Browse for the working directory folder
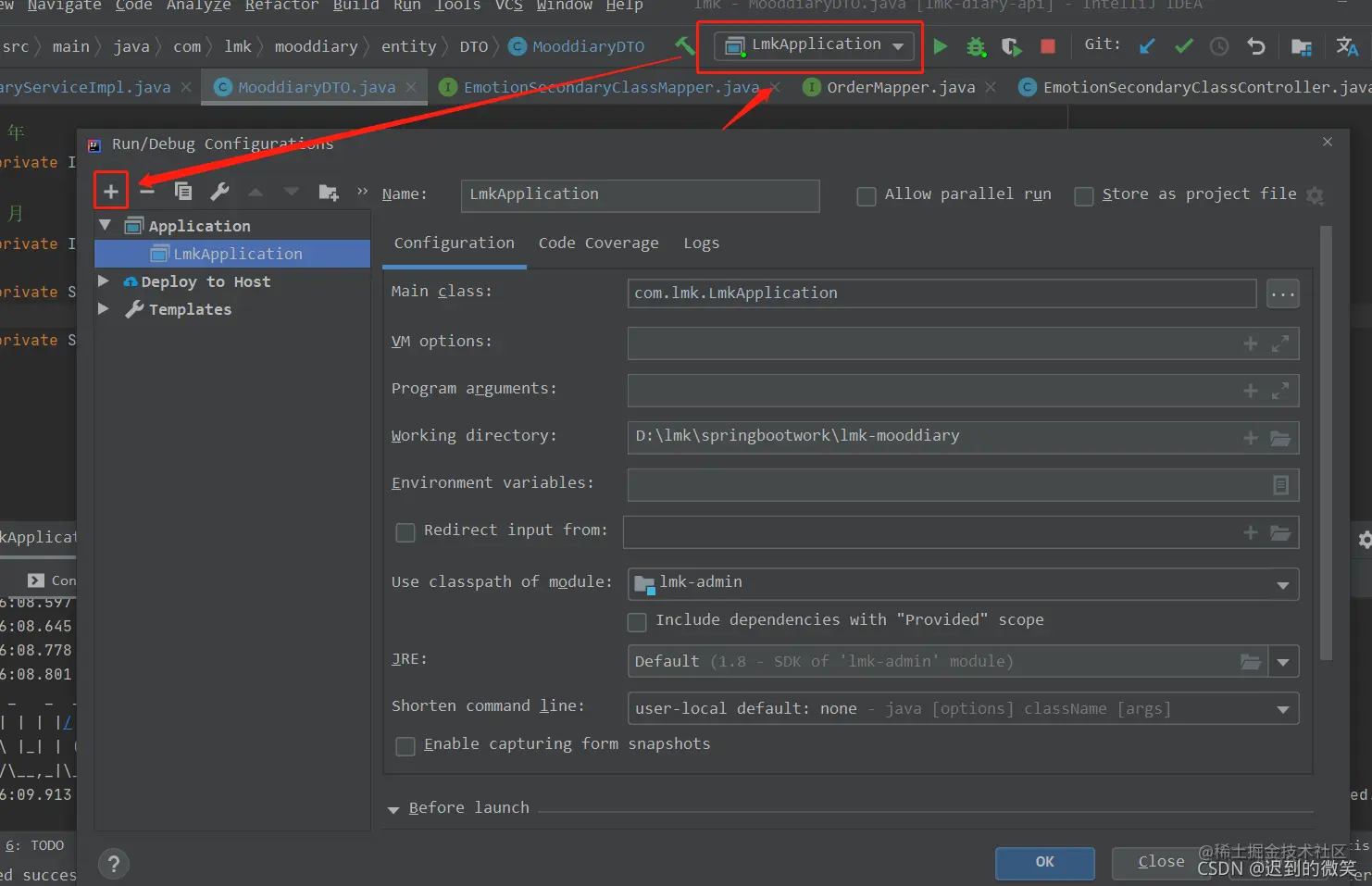 click(x=1280, y=438)
